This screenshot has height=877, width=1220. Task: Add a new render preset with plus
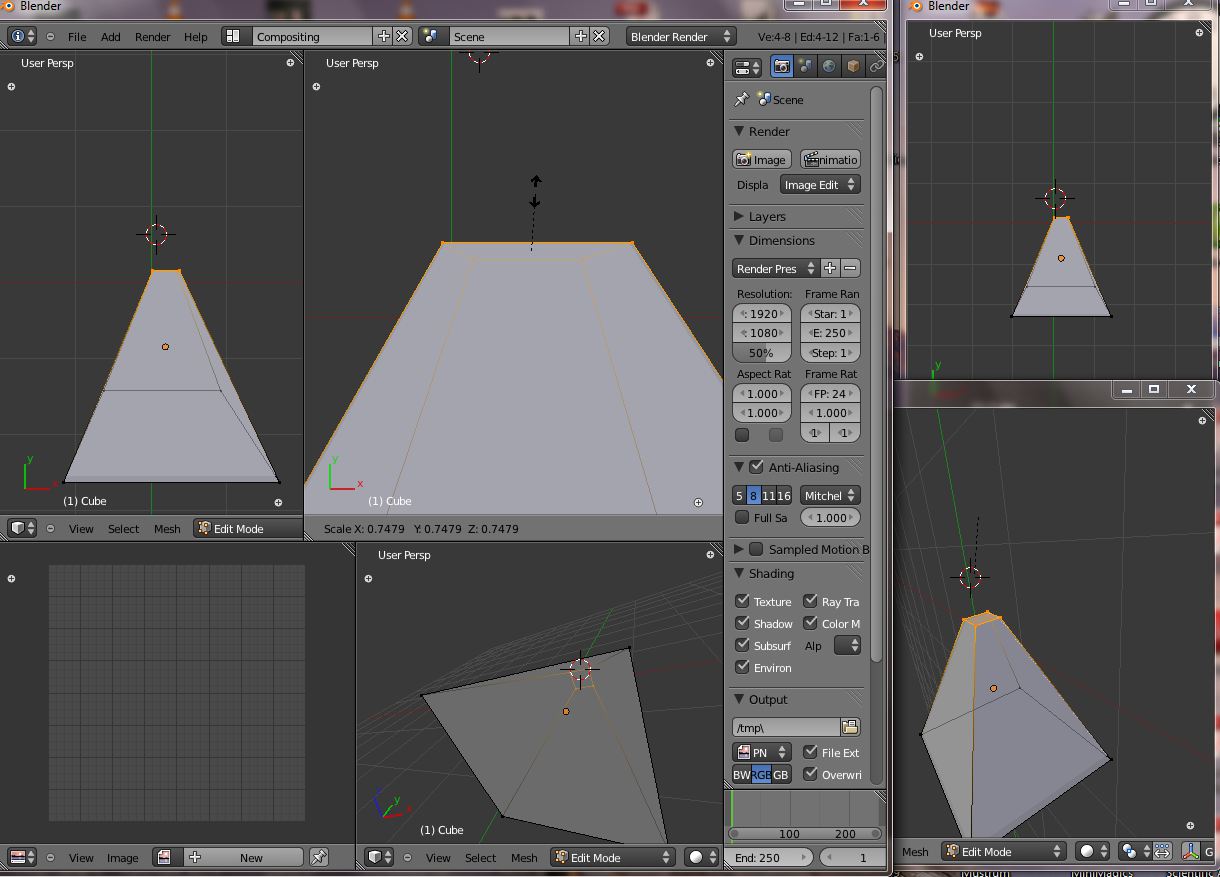(x=830, y=268)
